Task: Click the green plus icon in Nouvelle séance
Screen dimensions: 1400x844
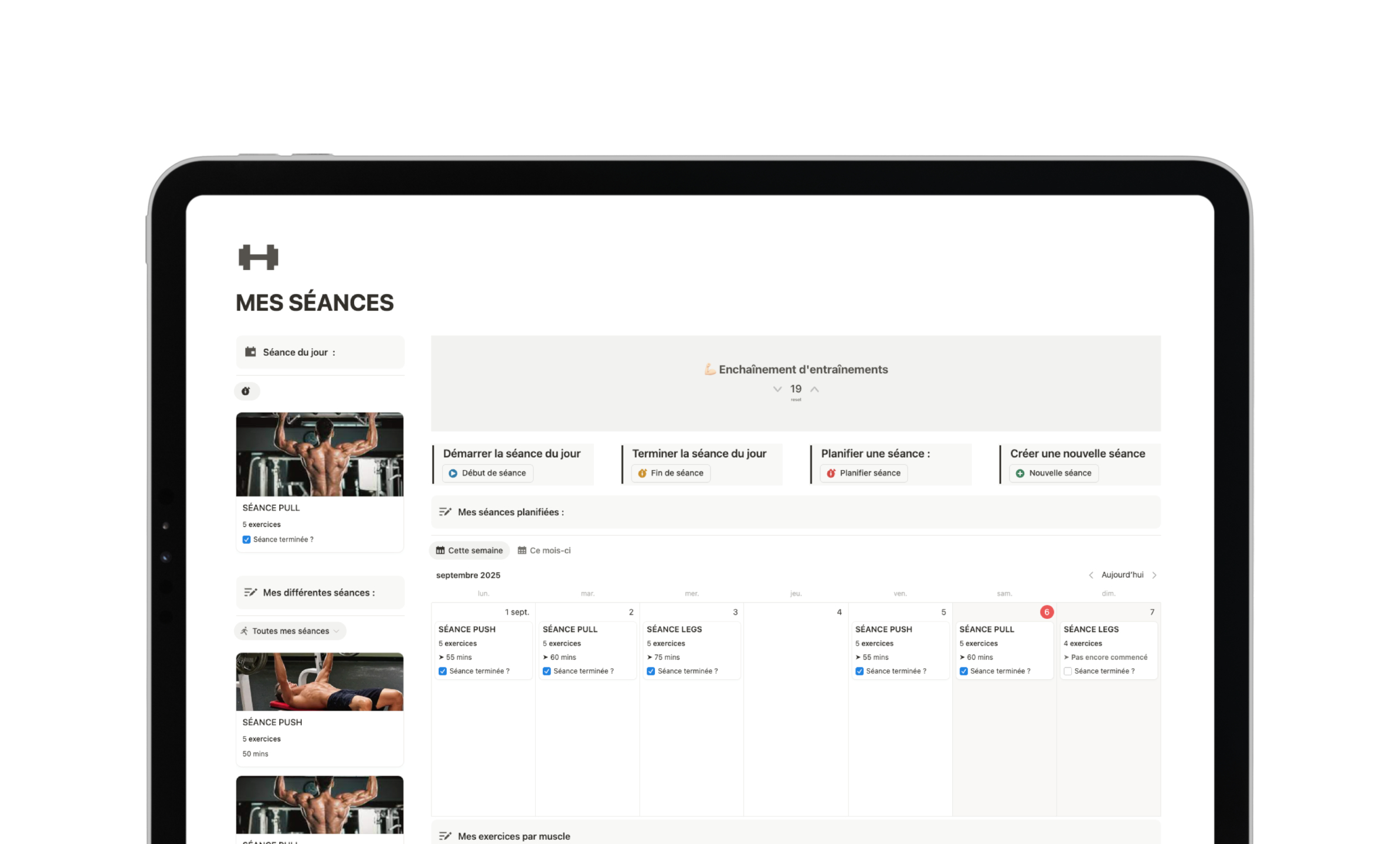Action: pos(1020,473)
